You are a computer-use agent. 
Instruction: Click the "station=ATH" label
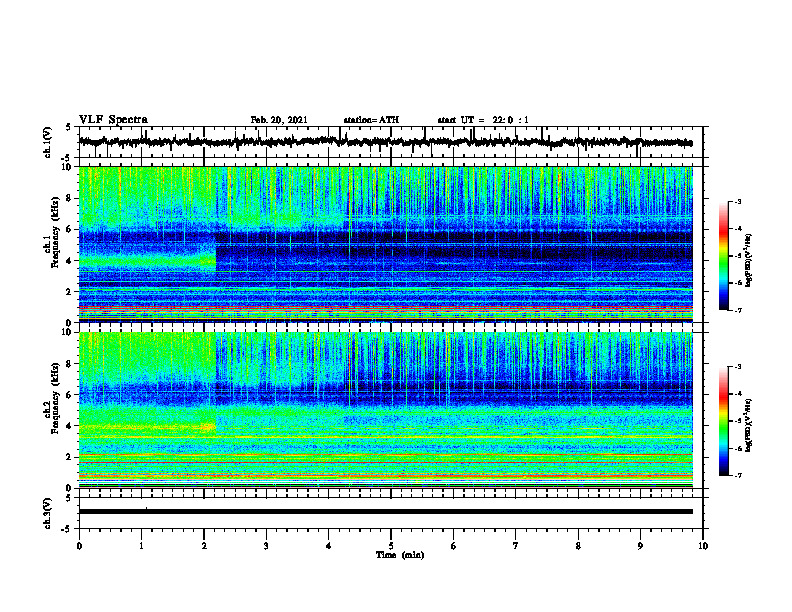(371, 120)
